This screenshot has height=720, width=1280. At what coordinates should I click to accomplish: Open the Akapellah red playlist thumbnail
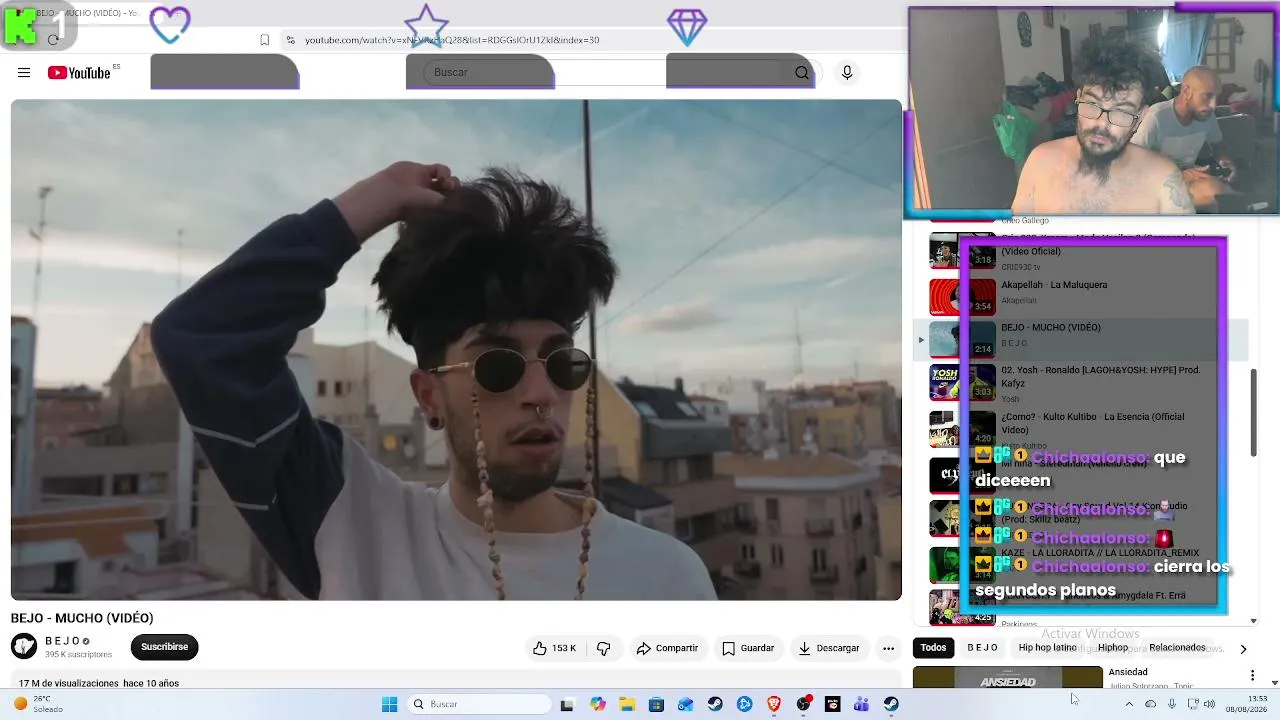point(962,297)
